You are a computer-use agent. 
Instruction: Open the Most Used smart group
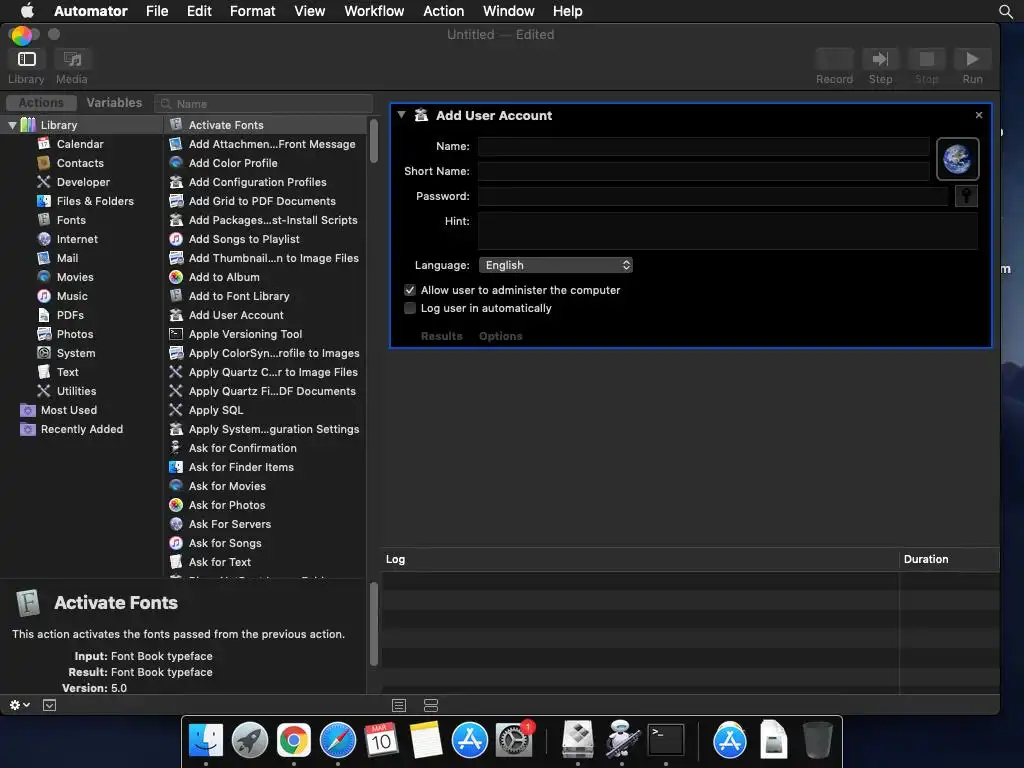click(69, 409)
